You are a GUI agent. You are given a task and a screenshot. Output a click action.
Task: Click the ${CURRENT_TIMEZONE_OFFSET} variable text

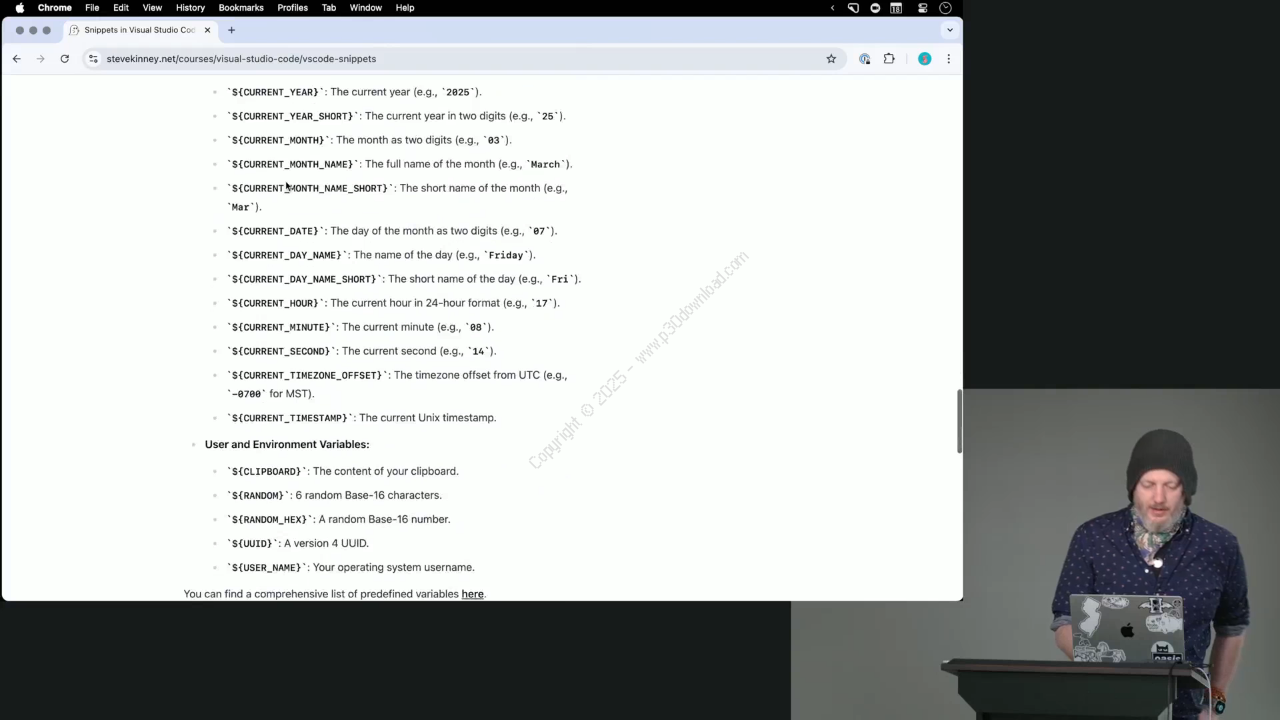click(307, 375)
